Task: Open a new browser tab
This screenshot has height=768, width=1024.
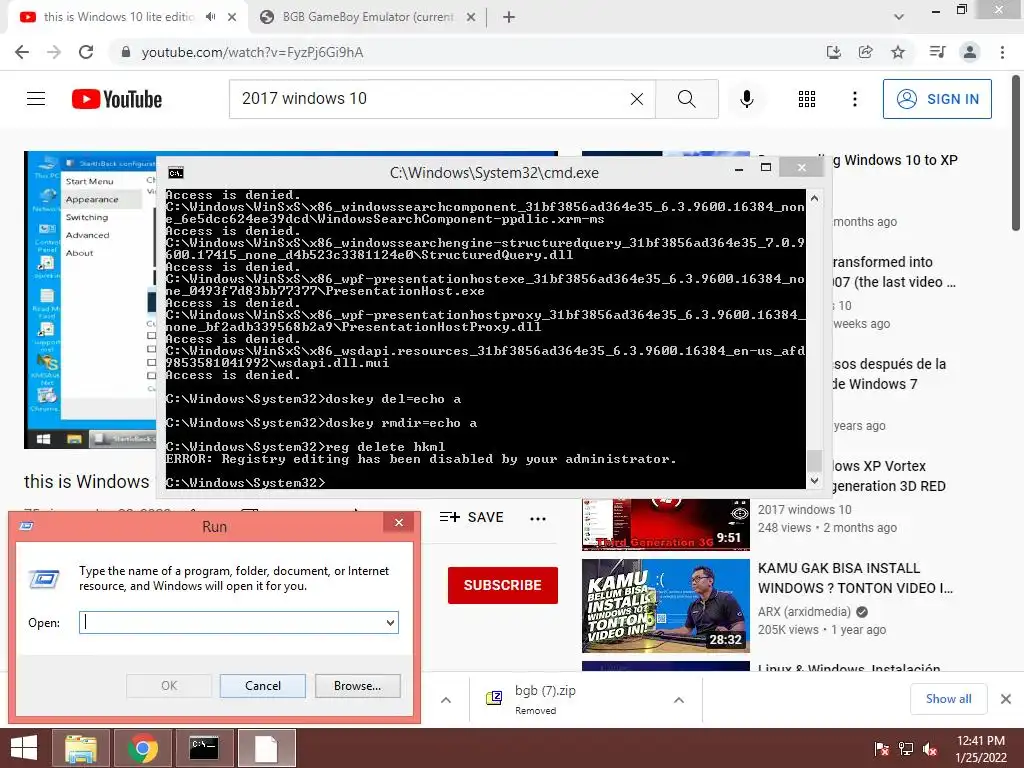Action: tap(509, 17)
